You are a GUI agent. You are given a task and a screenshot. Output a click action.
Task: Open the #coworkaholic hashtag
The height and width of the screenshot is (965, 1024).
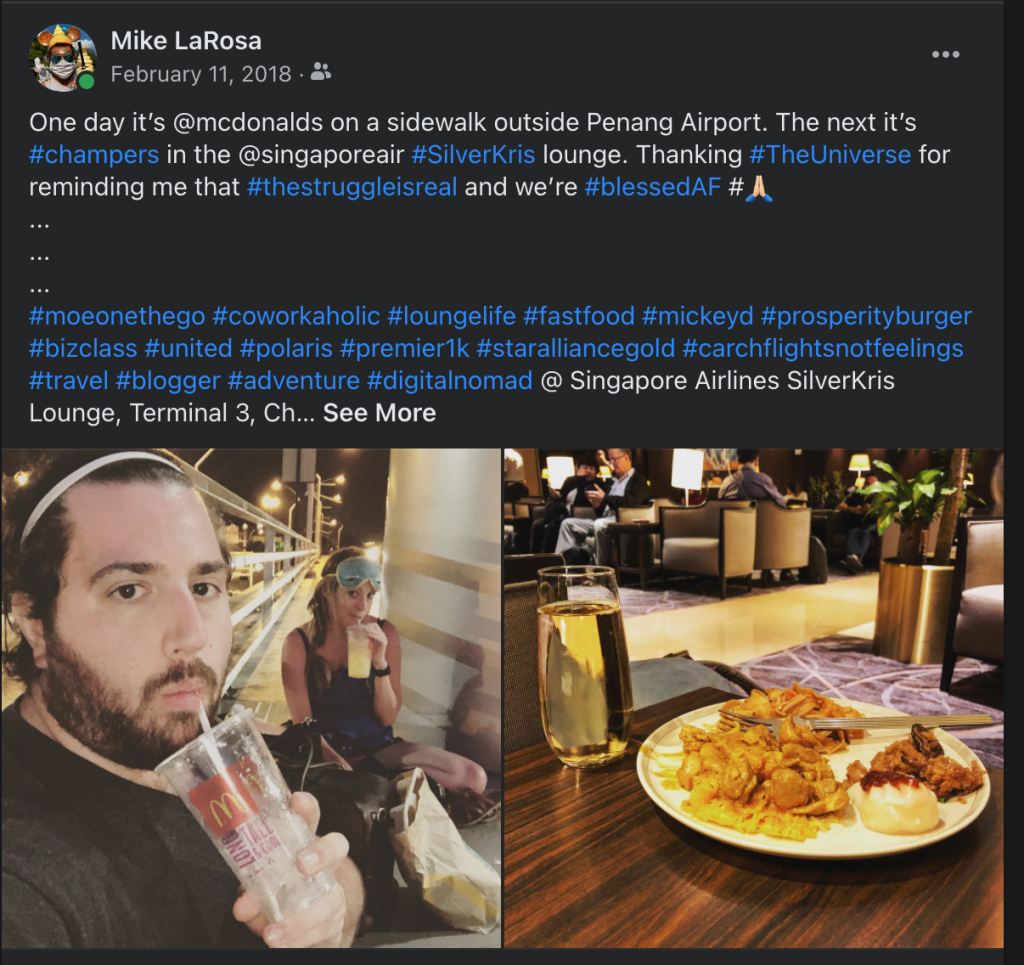click(x=296, y=316)
